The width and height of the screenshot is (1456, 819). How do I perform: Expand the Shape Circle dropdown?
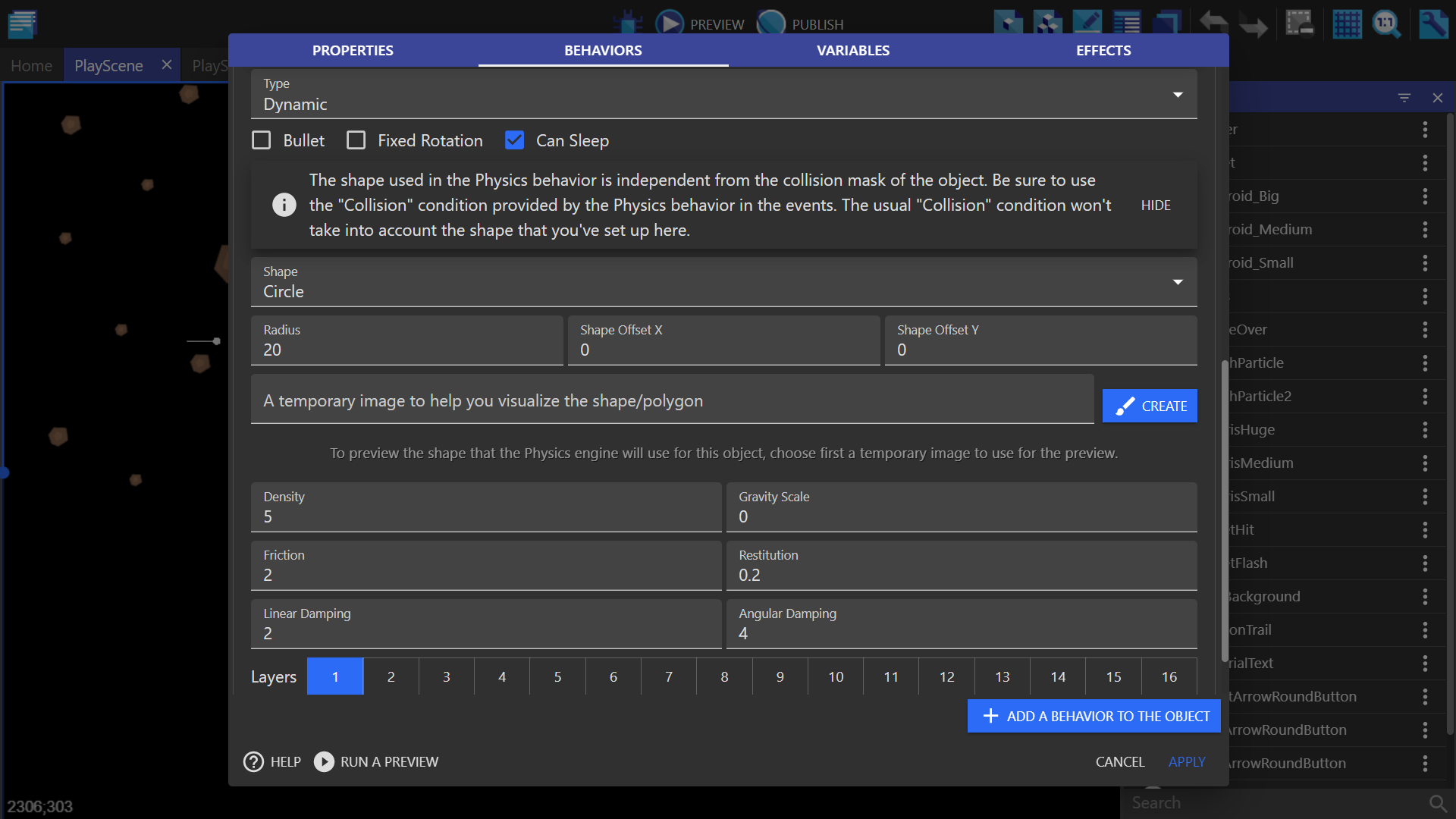(x=723, y=282)
